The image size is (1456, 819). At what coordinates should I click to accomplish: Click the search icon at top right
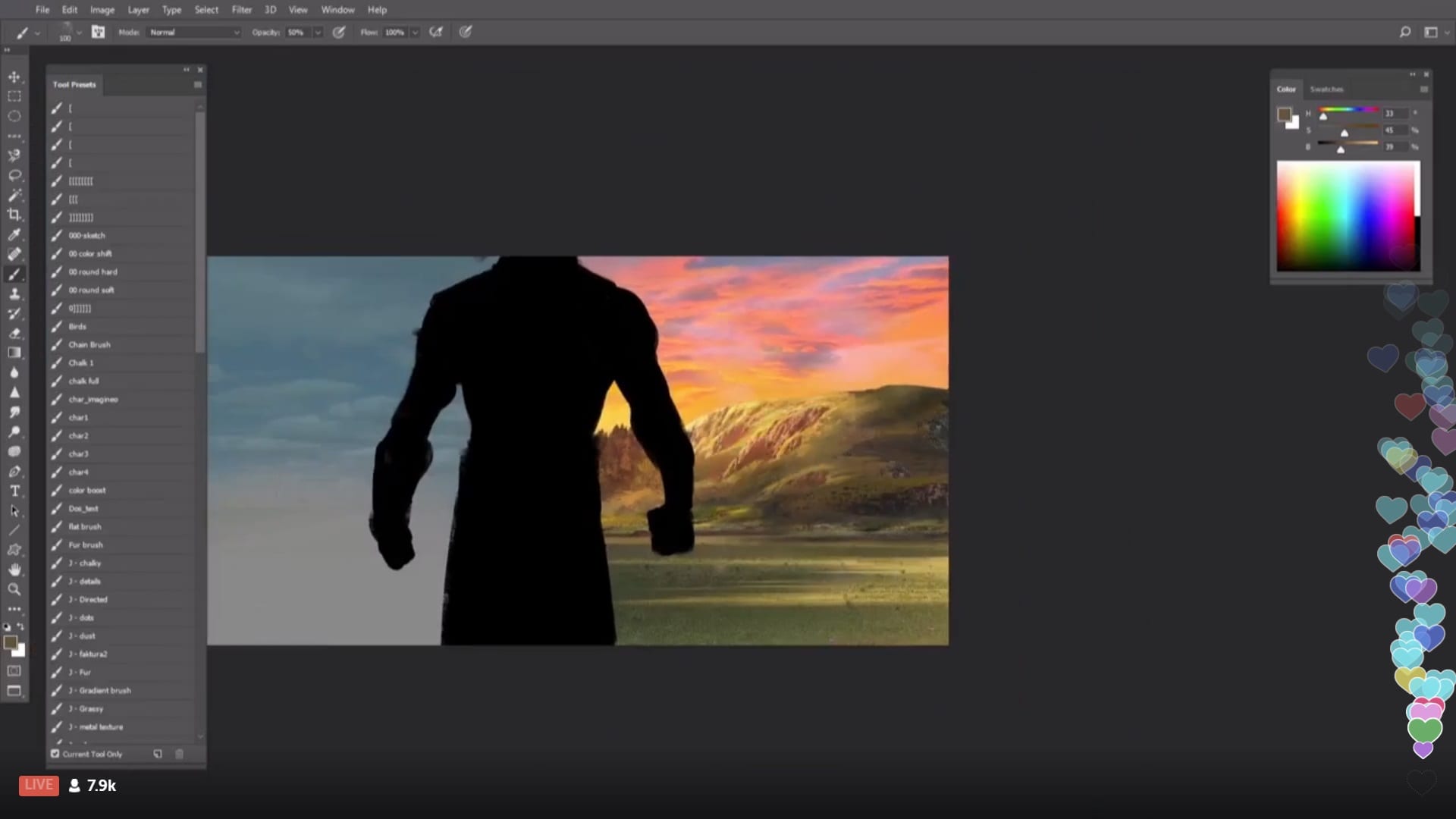click(1404, 32)
